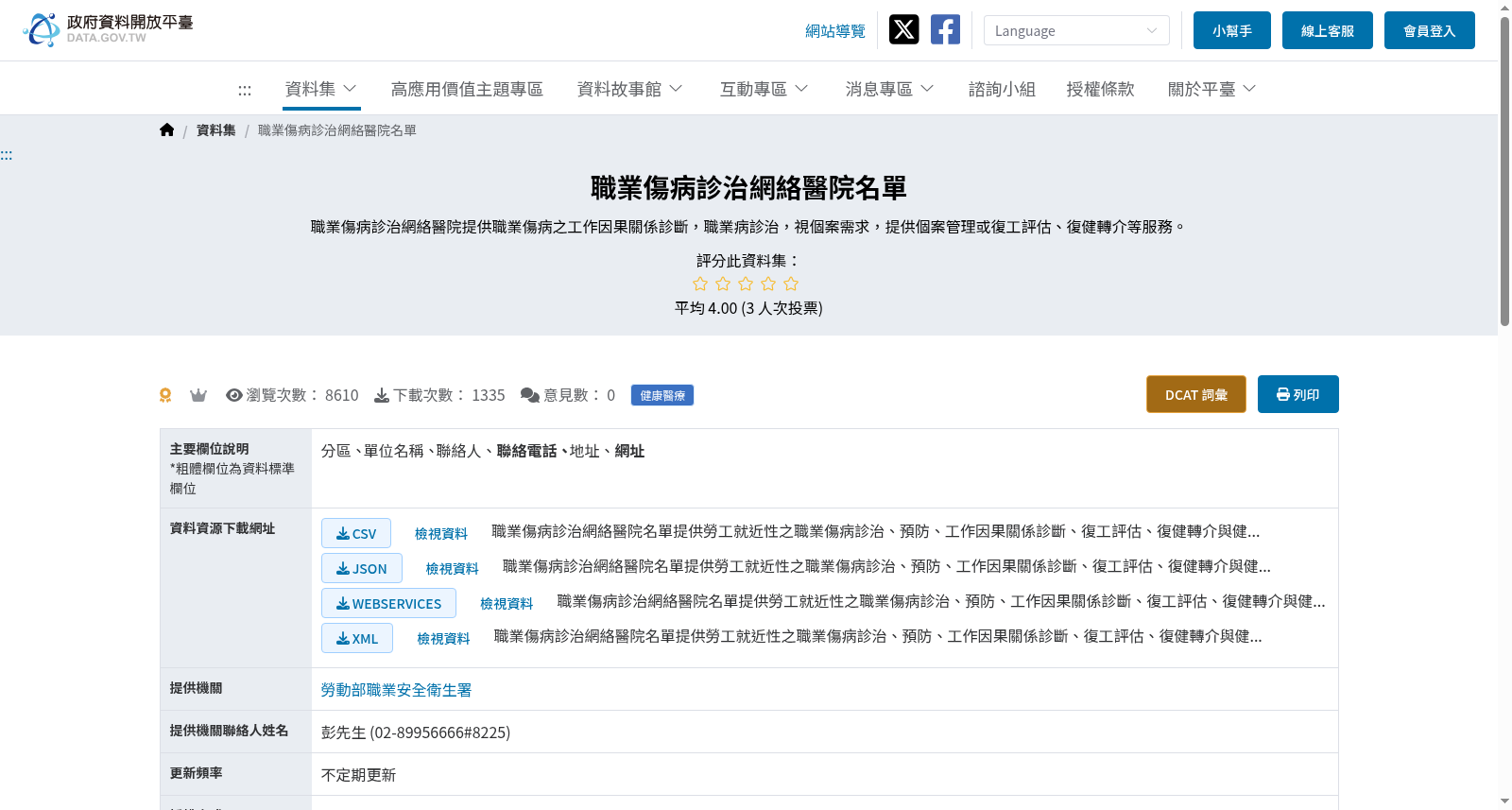1512x810 pixels.
Task: Click the description text beside the CSV row
Action: tap(875, 531)
